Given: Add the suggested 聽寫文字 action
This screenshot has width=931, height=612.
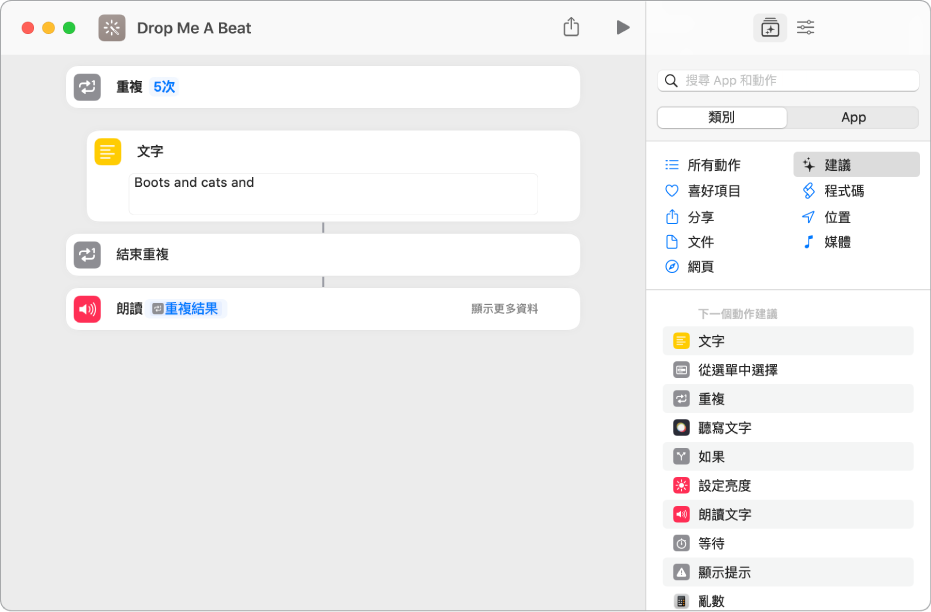Looking at the screenshot, I should 788,428.
